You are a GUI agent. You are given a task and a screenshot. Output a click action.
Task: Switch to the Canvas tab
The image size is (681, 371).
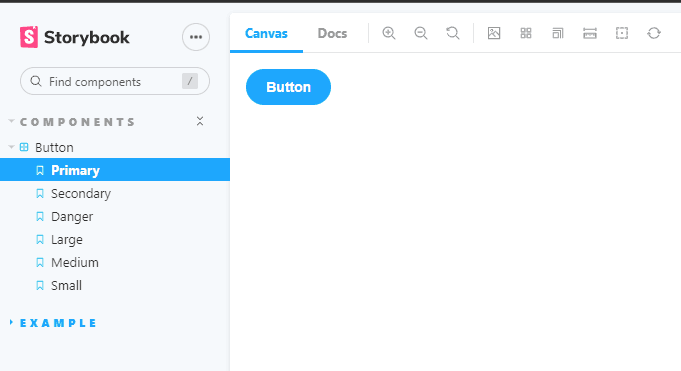pyautogui.click(x=266, y=33)
